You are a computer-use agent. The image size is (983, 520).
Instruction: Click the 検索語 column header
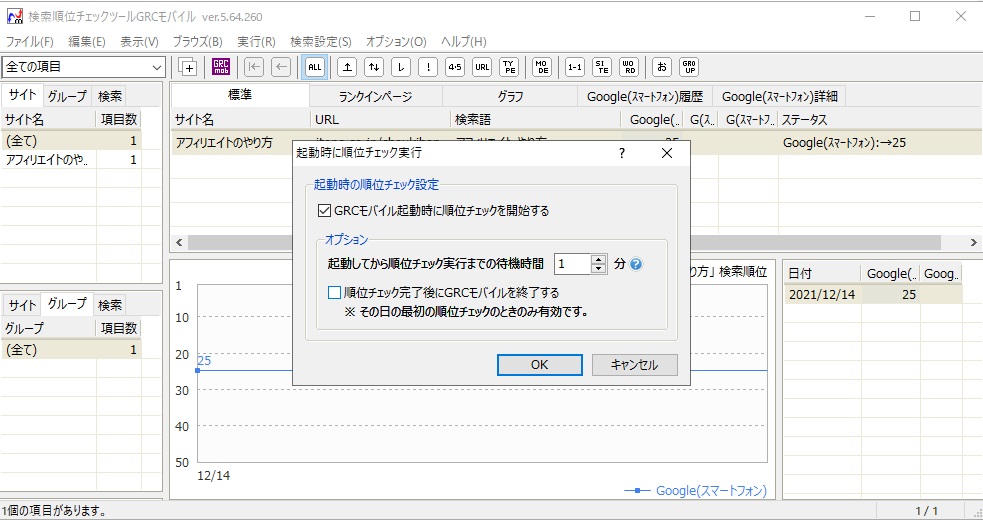pos(536,119)
